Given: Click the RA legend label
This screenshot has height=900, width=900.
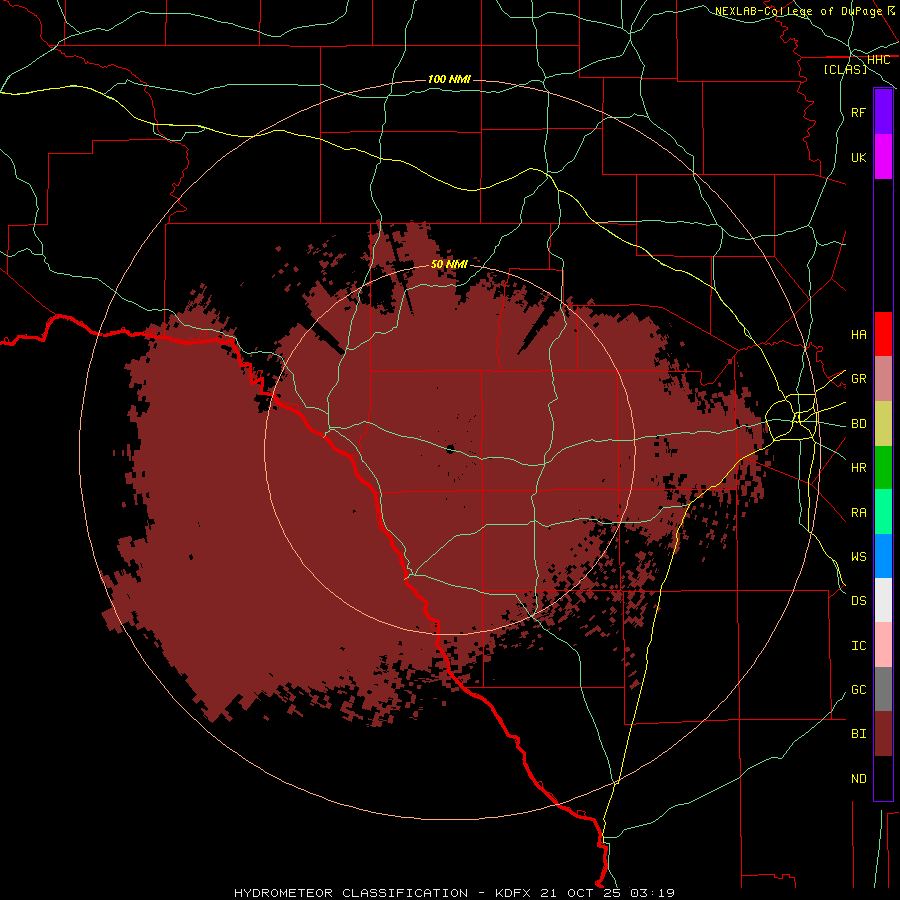Looking at the screenshot, I should click(x=858, y=512).
